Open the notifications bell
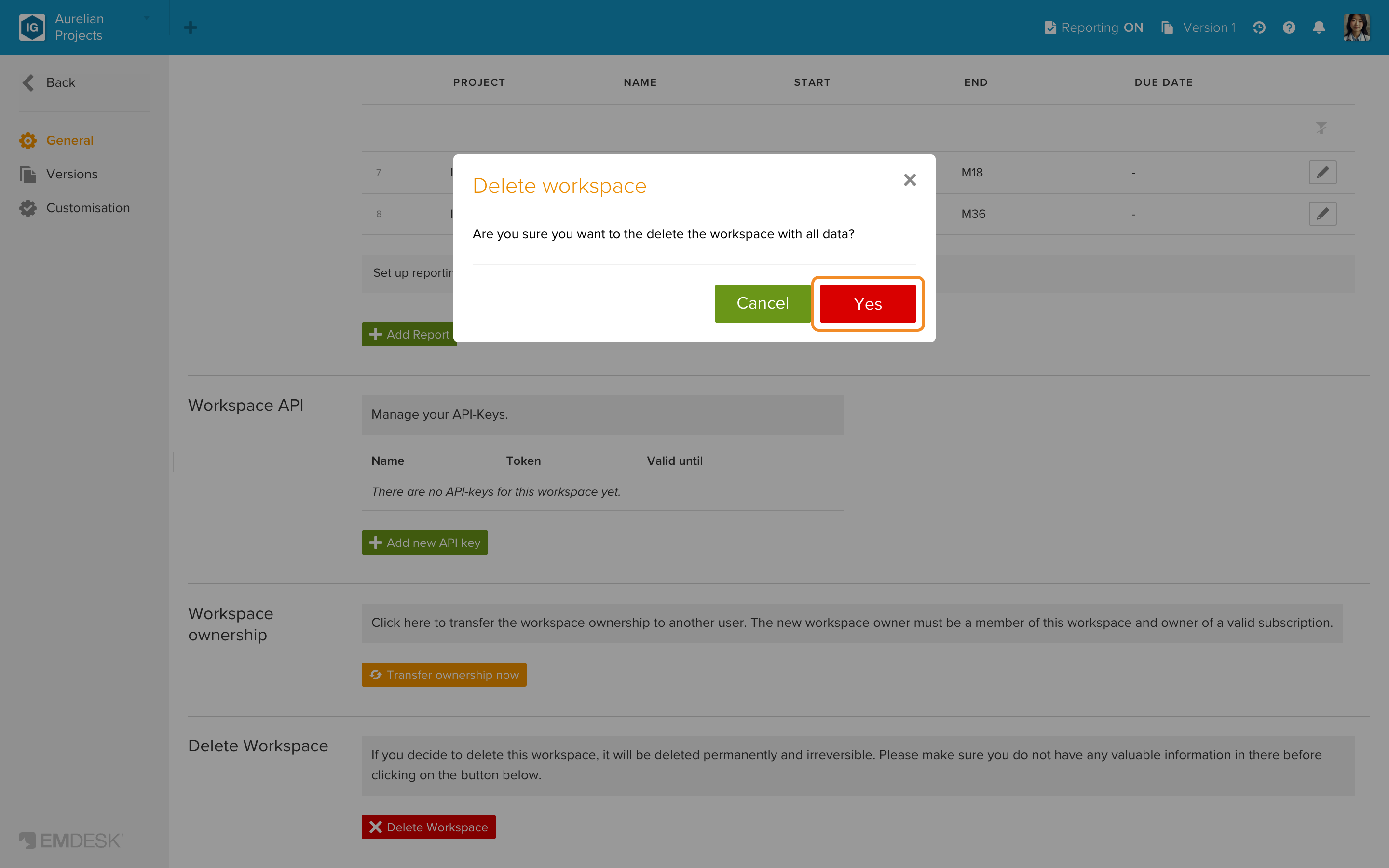Screen dimensions: 1389x868 [x=1319, y=27]
